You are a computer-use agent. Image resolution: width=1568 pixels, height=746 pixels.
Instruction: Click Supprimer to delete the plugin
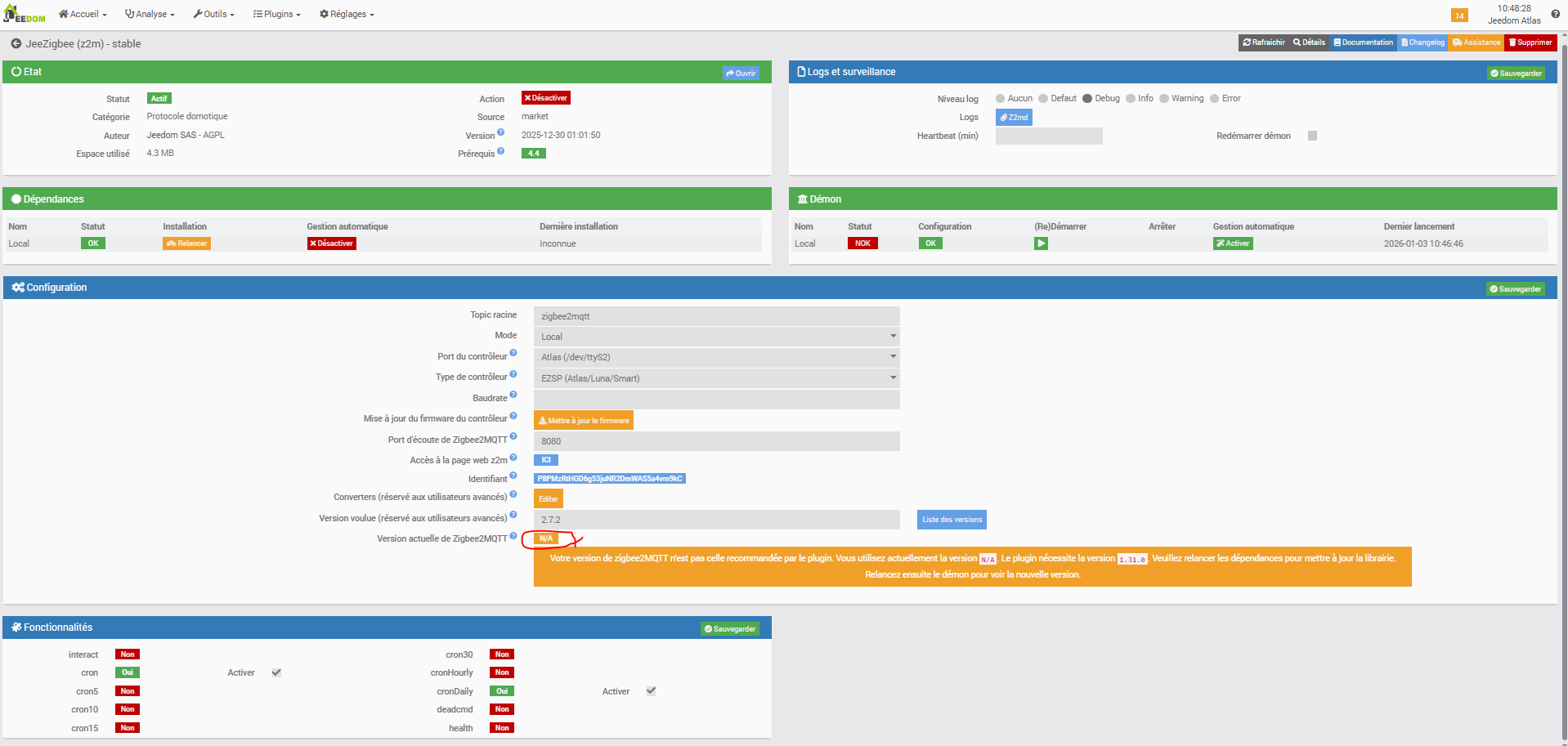coord(1530,42)
